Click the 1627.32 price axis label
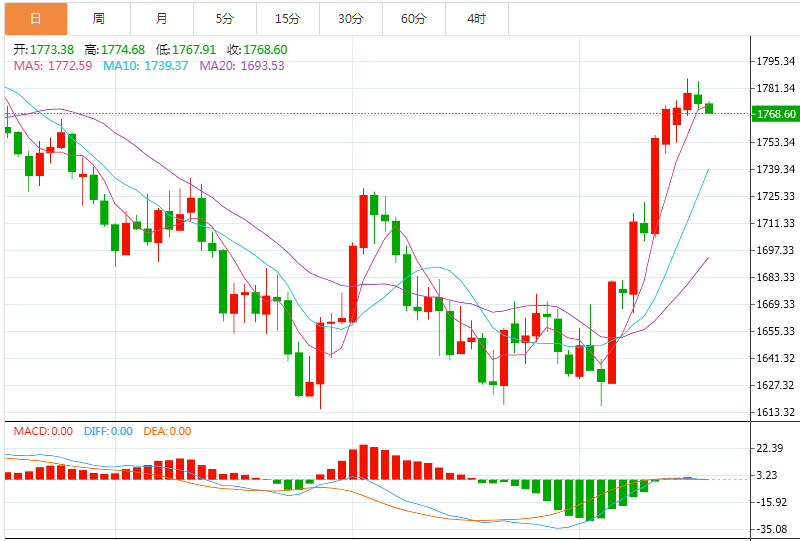Image resolution: width=800 pixels, height=541 pixels. click(776, 385)
